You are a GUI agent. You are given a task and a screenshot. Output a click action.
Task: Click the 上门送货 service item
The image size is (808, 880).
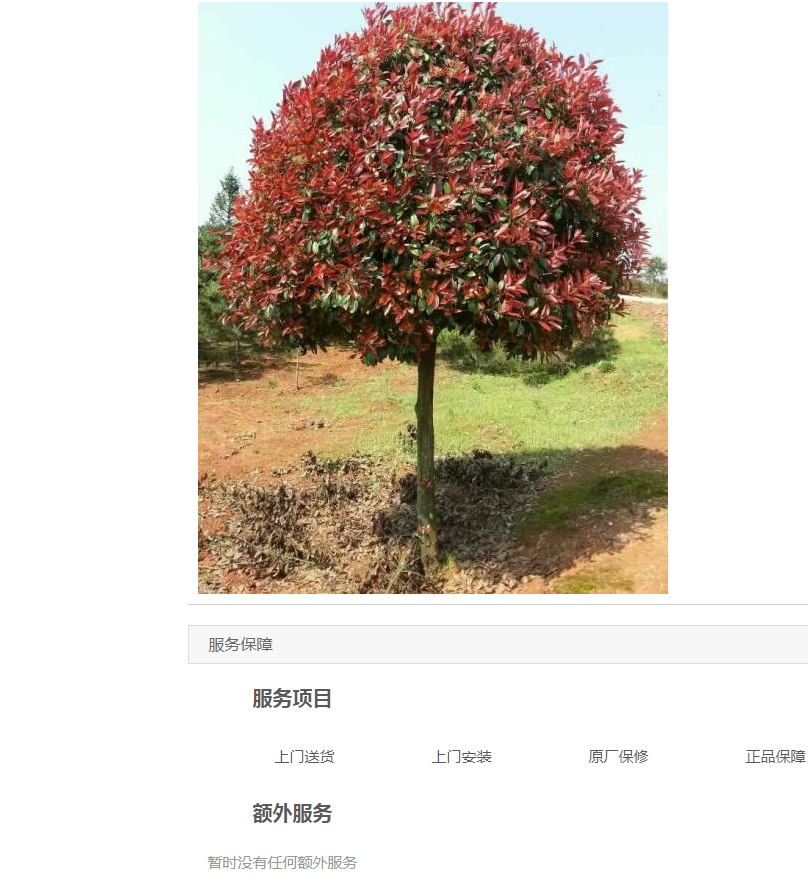click(304, 757)
